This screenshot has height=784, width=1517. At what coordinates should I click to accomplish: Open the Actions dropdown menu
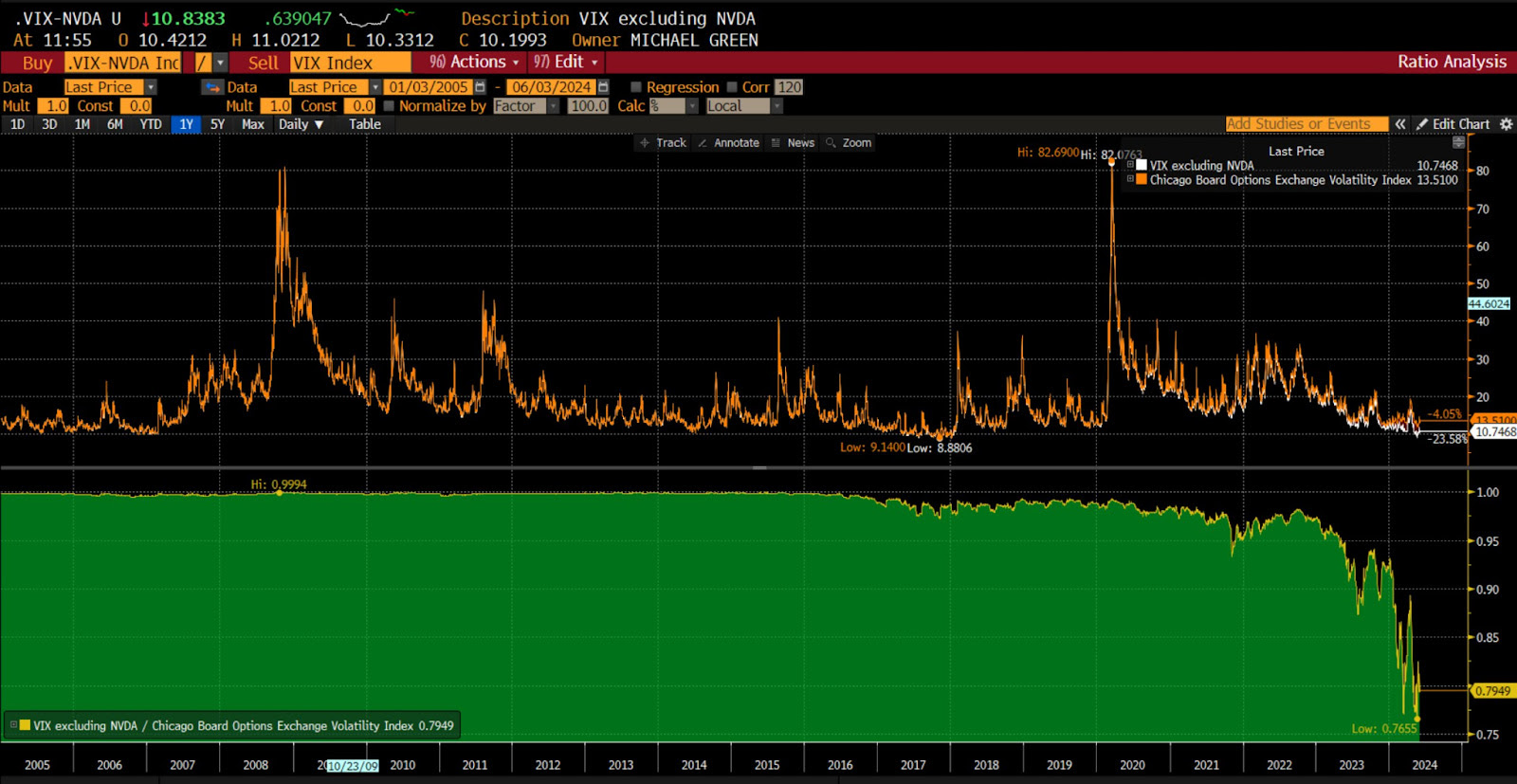click(x=475, y=63)
